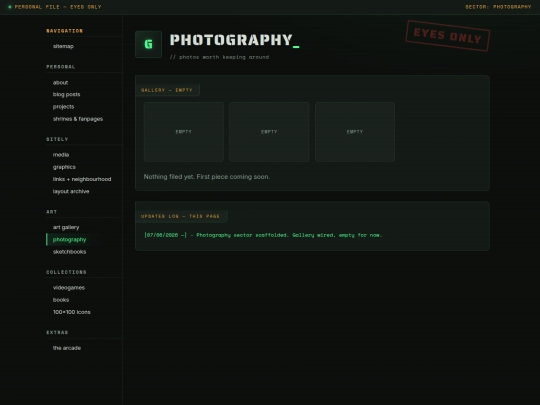Open the sitemap link
Viewport: 540px width, 405px height.
pos(63,46)
